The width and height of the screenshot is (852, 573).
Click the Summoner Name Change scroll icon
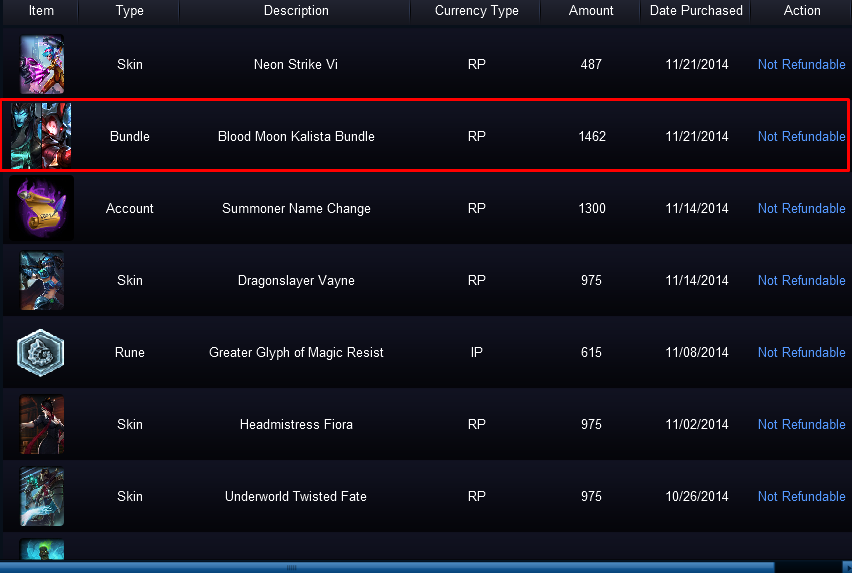click(41, 209)
